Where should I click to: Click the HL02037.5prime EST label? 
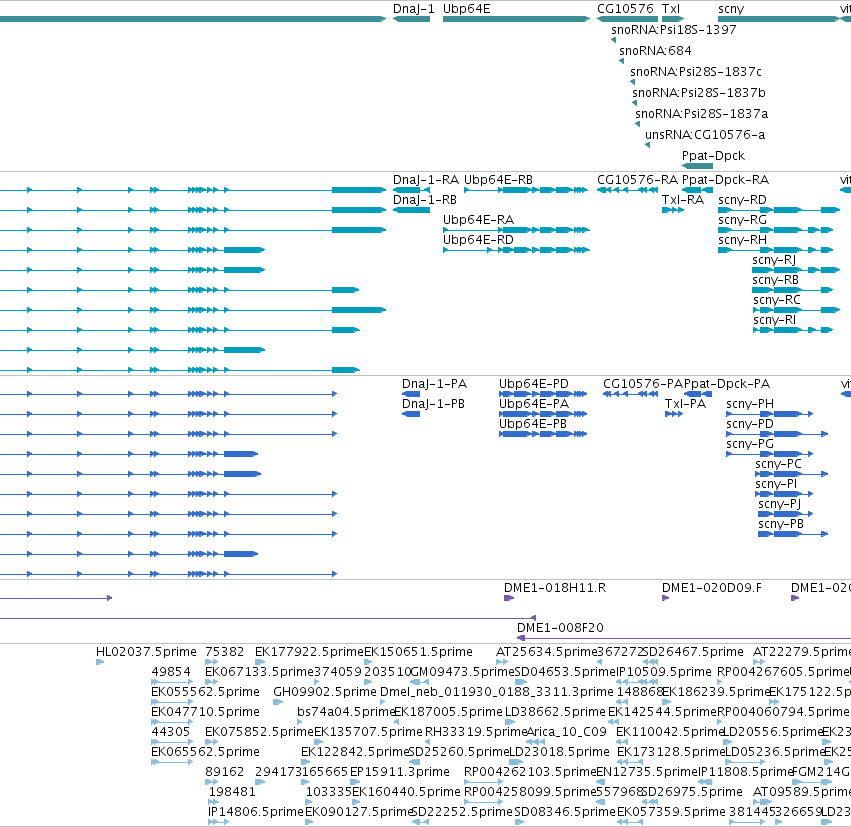click(146, 652)
